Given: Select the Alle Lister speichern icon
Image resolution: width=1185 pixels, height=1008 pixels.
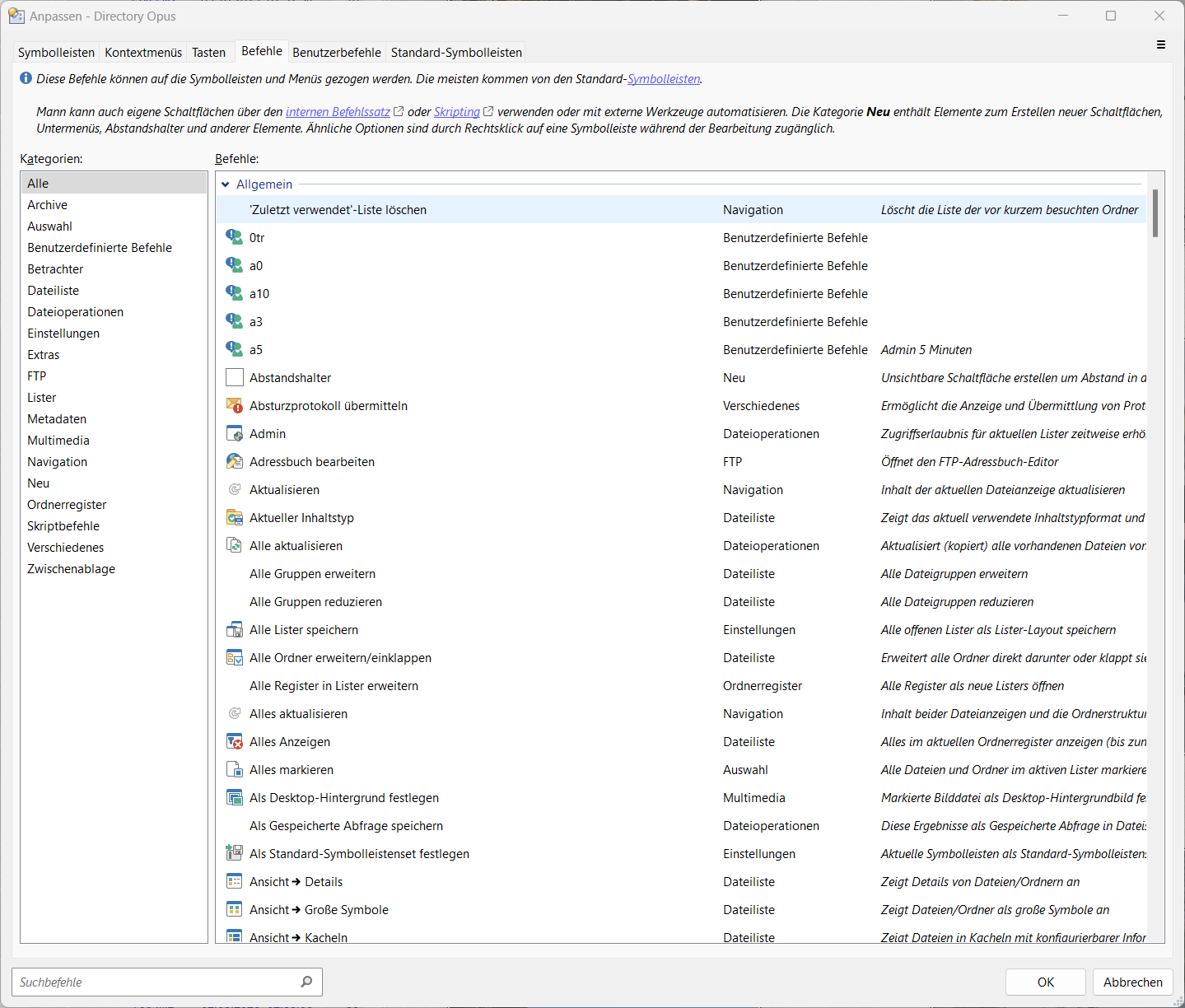Looking at the screenshot, I should tap(235, 629).
